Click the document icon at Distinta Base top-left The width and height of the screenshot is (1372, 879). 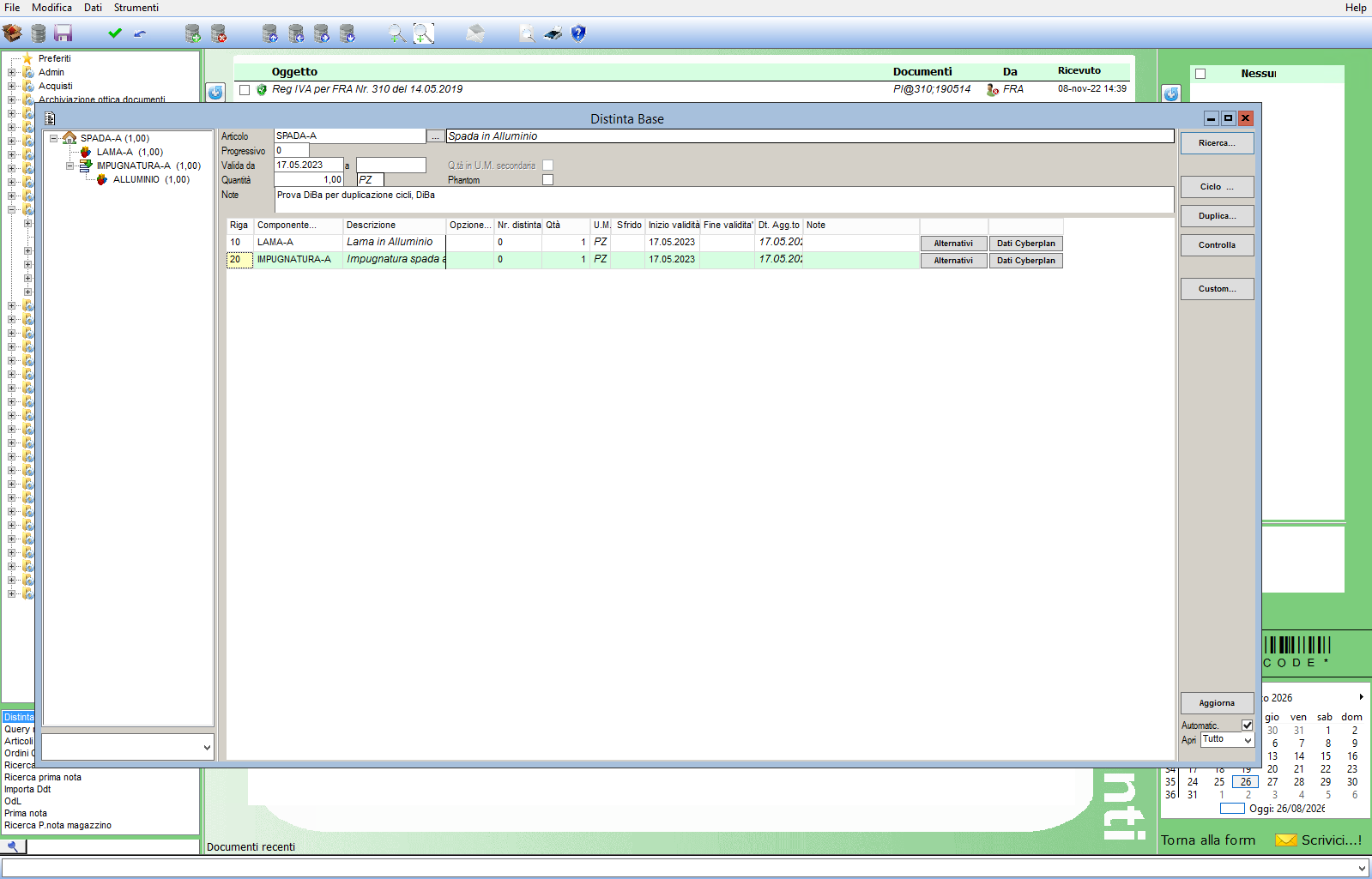click(50, 118)
